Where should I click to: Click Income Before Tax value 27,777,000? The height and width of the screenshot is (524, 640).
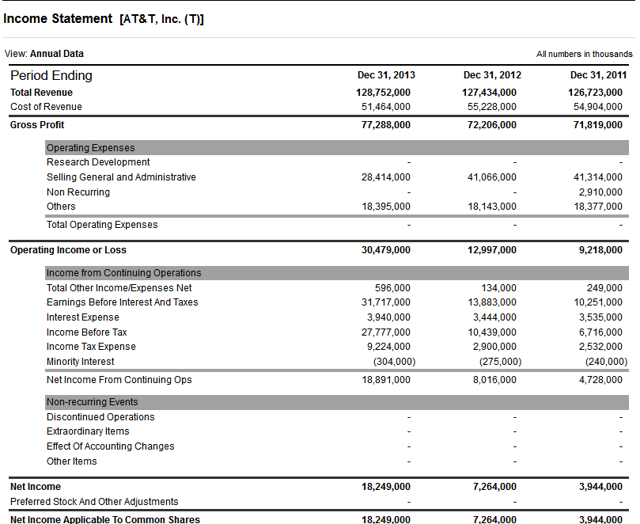pyautogui.click(x=386, y=332)
